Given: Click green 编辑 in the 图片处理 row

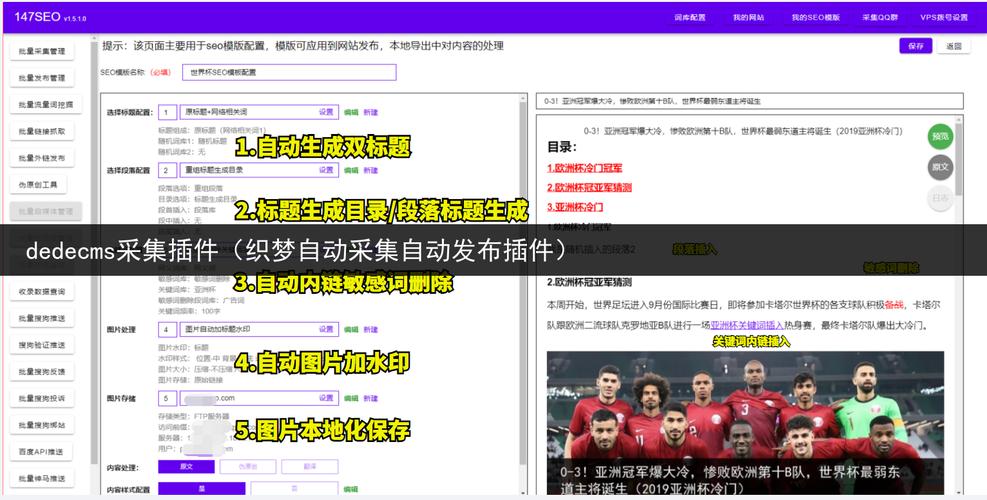Looking at the screenshot, I should click(x=351, y=330).
